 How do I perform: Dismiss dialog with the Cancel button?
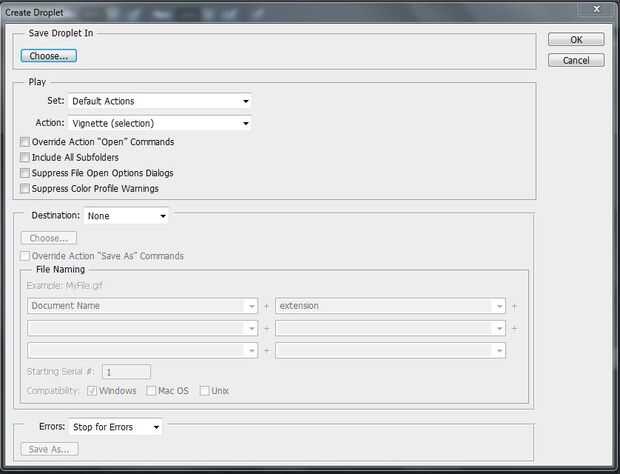point(576,60)
